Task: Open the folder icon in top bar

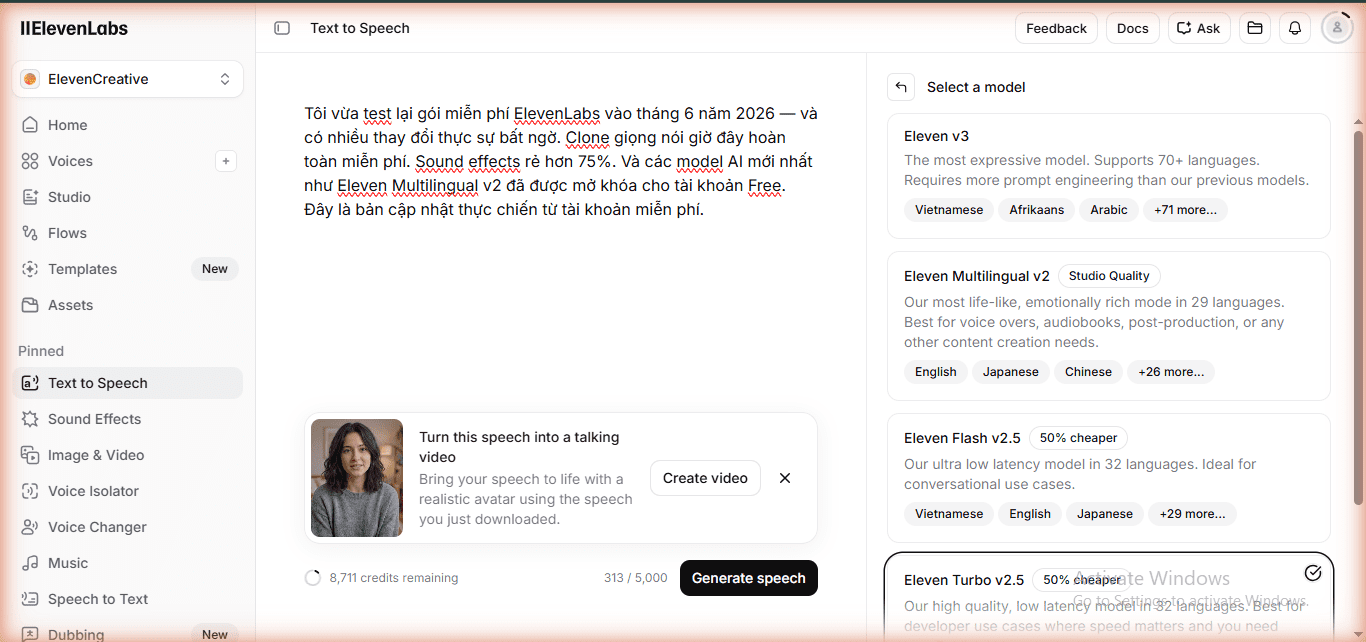Action: point(1255,28)
